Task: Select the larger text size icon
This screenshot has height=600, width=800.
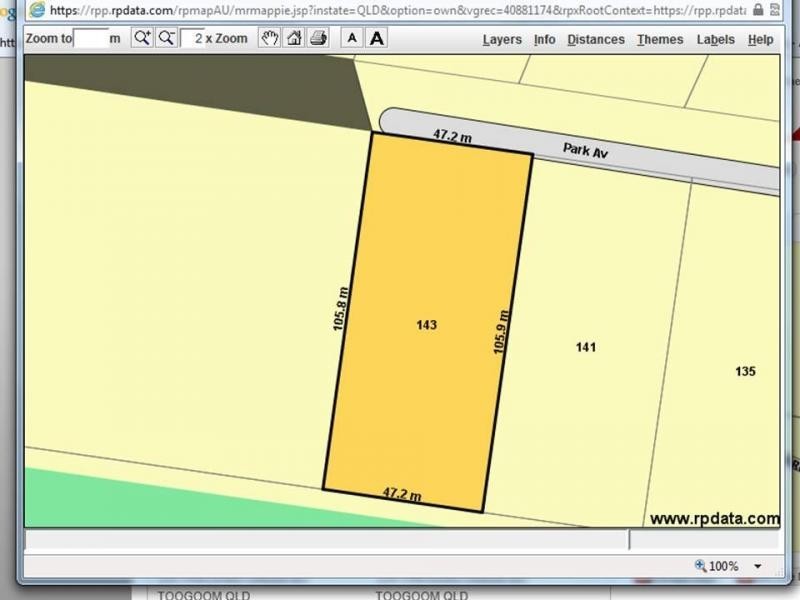Action: click(377, 38)
